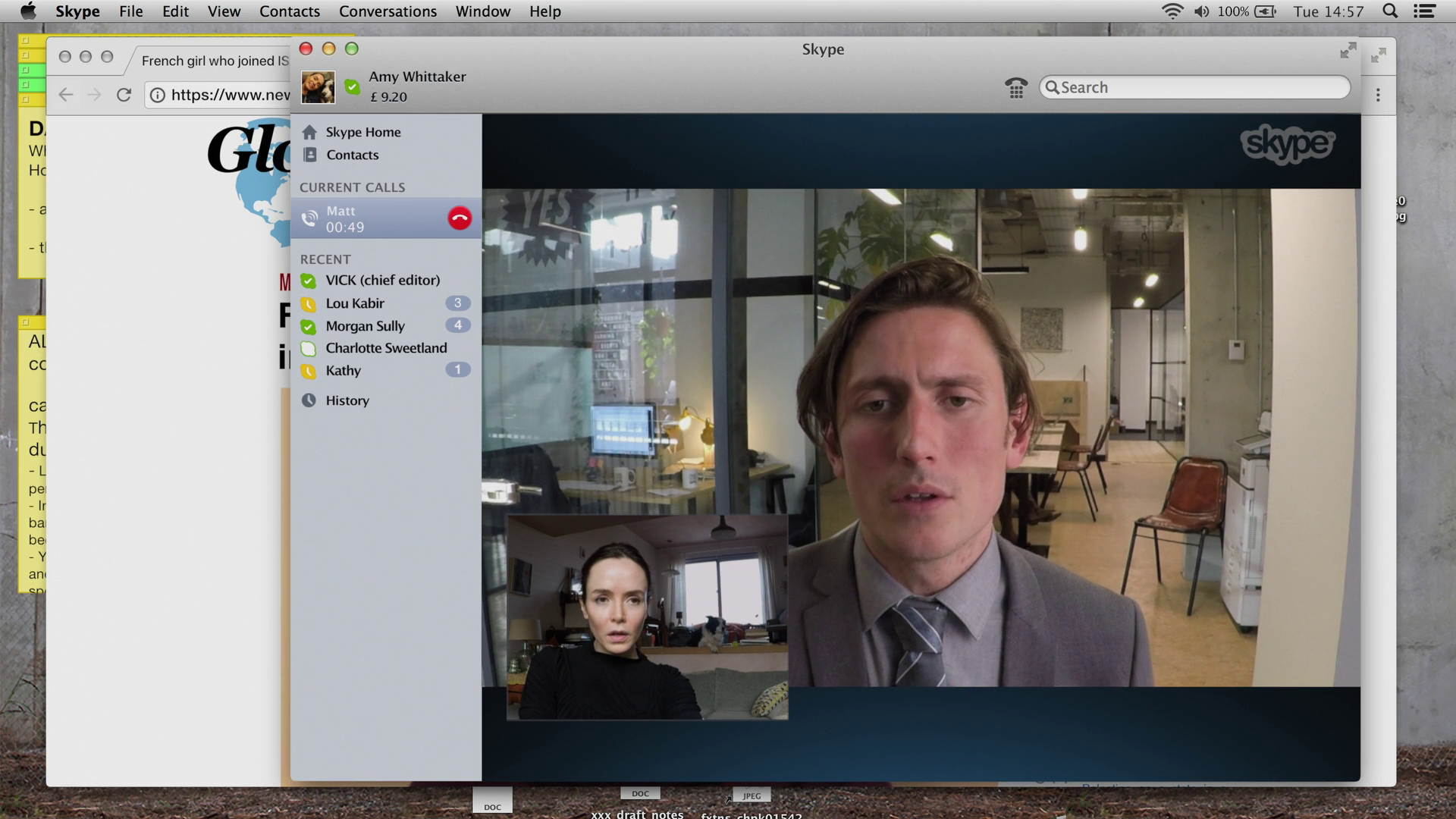Reload the browser page
The image size is (1456, 819).
[124, 95]
